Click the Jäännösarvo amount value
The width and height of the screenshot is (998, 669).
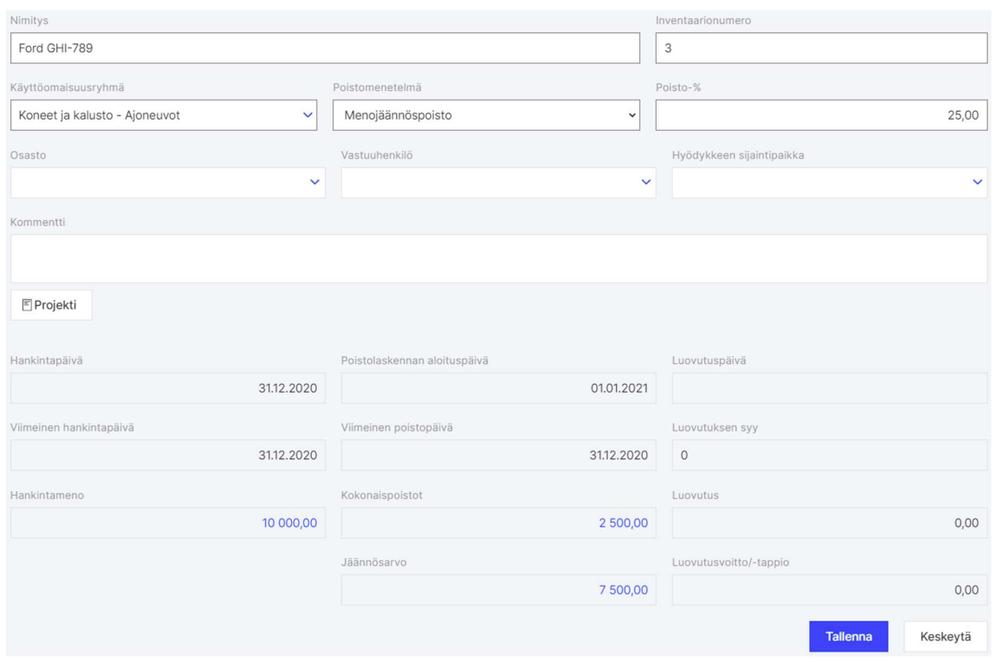click(x=622, y=590)
